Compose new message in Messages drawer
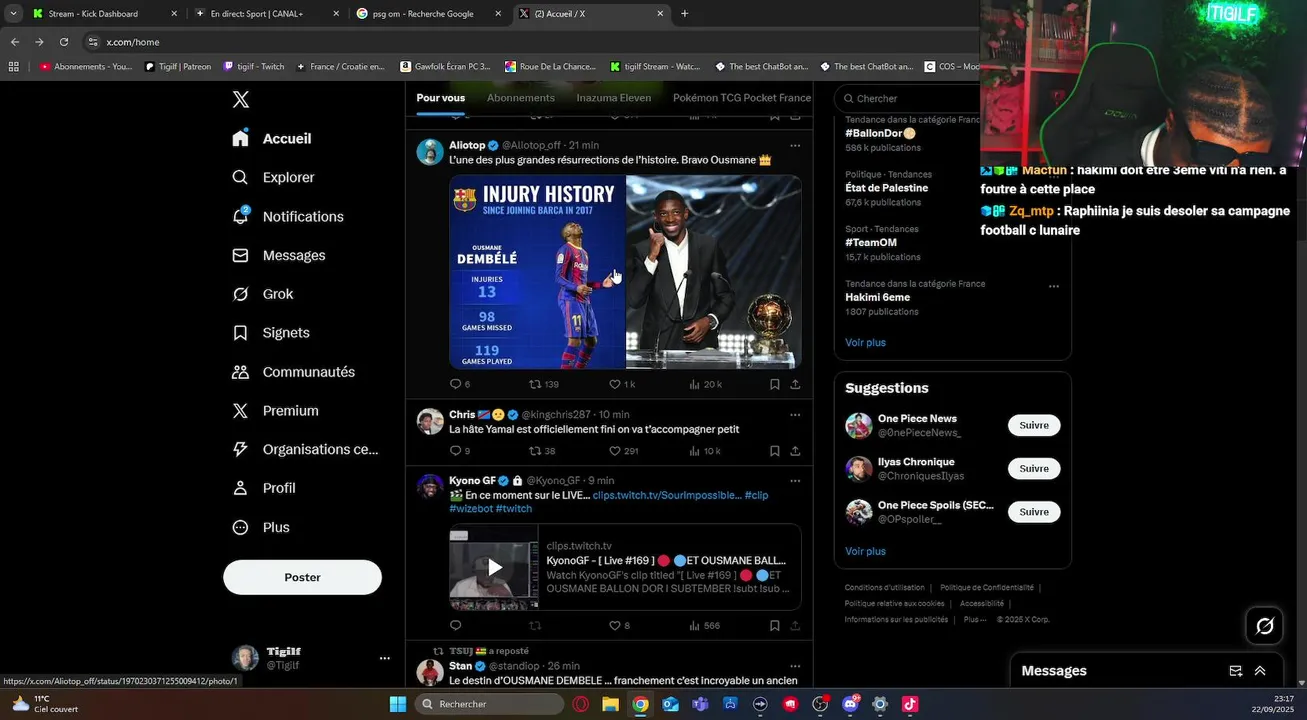 1235,671
